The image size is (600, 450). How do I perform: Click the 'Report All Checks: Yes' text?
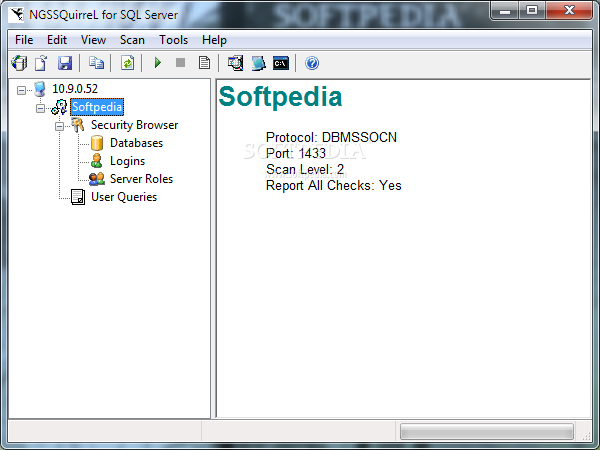coord(334,186)
